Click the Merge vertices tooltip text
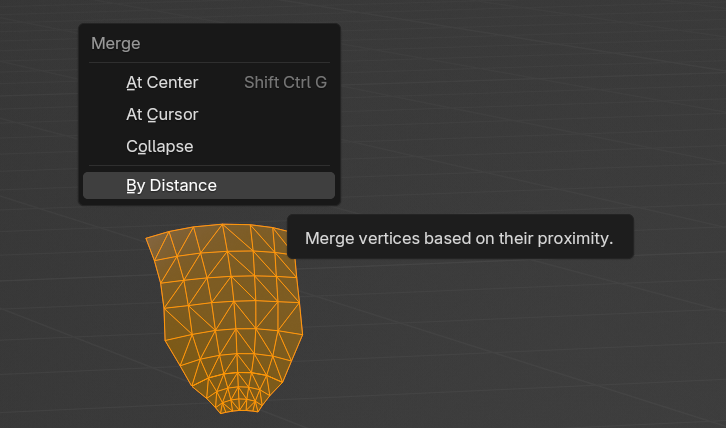Viewport: 726px width, 428px height. [458, 239]
